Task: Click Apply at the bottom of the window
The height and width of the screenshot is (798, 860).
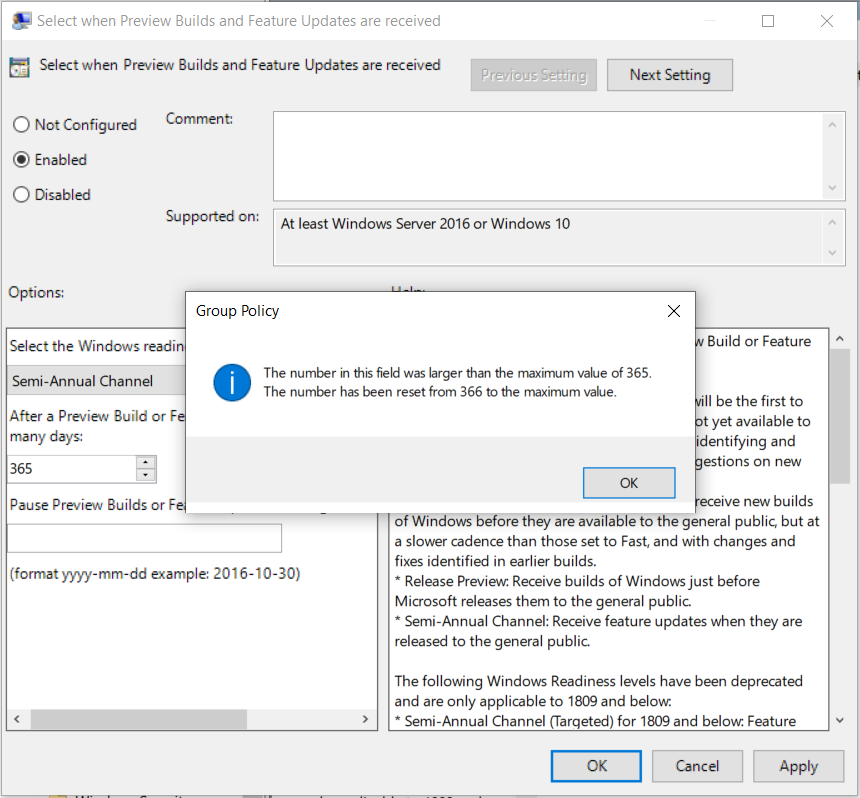Action: [x=798, y=766]
